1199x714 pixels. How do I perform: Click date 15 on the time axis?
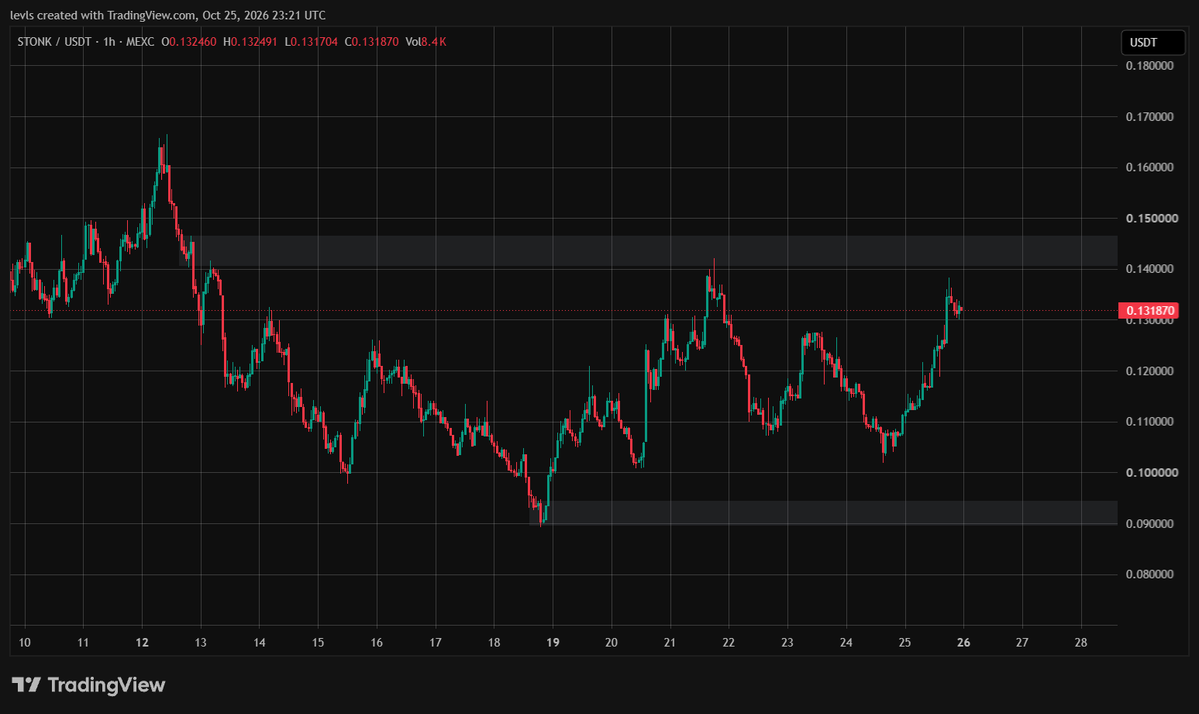pos(318,643)
